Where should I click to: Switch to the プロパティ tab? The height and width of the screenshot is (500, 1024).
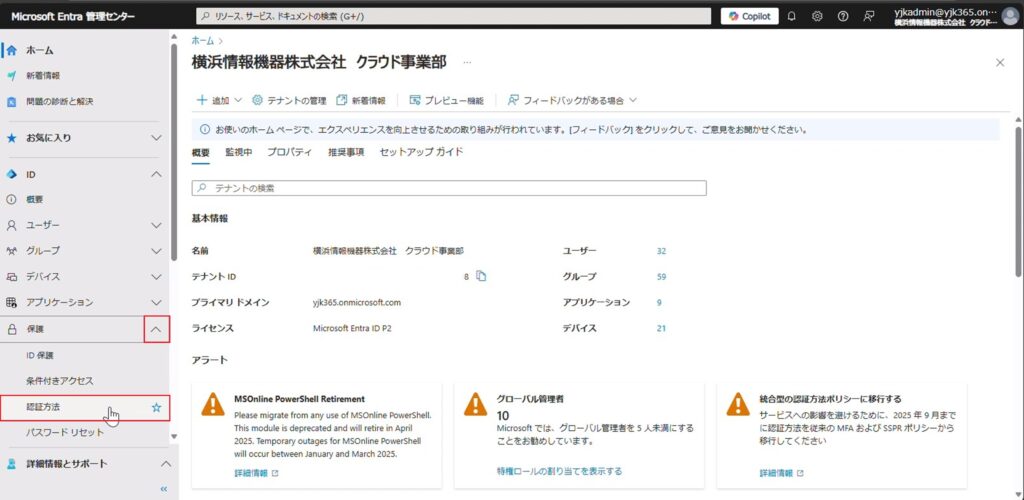click(289, 152)
